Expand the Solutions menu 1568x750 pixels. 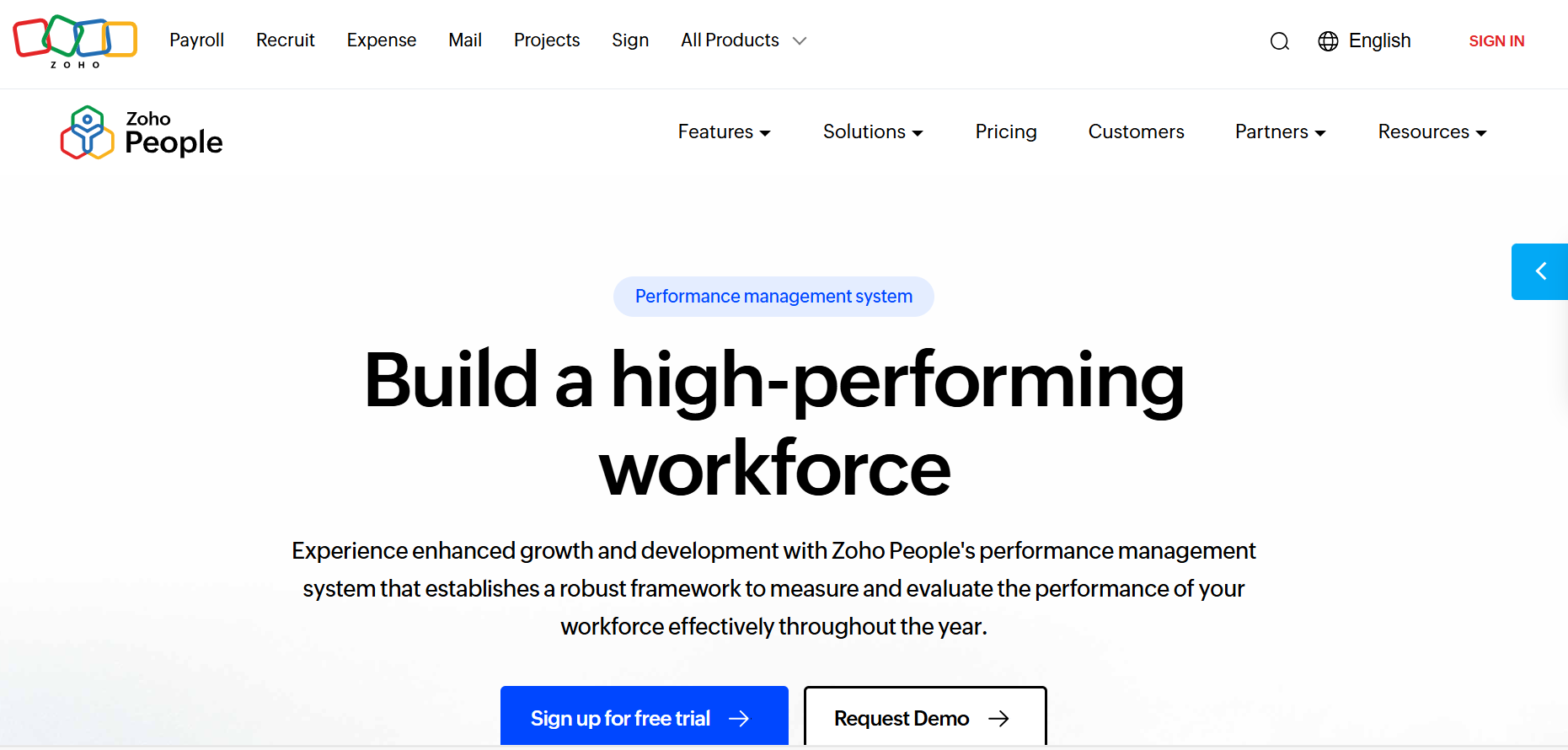coord(873,131)
